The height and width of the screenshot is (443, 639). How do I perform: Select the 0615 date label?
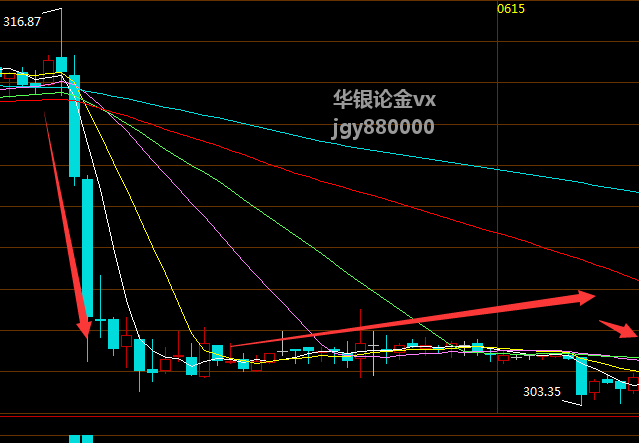[511, 9]
